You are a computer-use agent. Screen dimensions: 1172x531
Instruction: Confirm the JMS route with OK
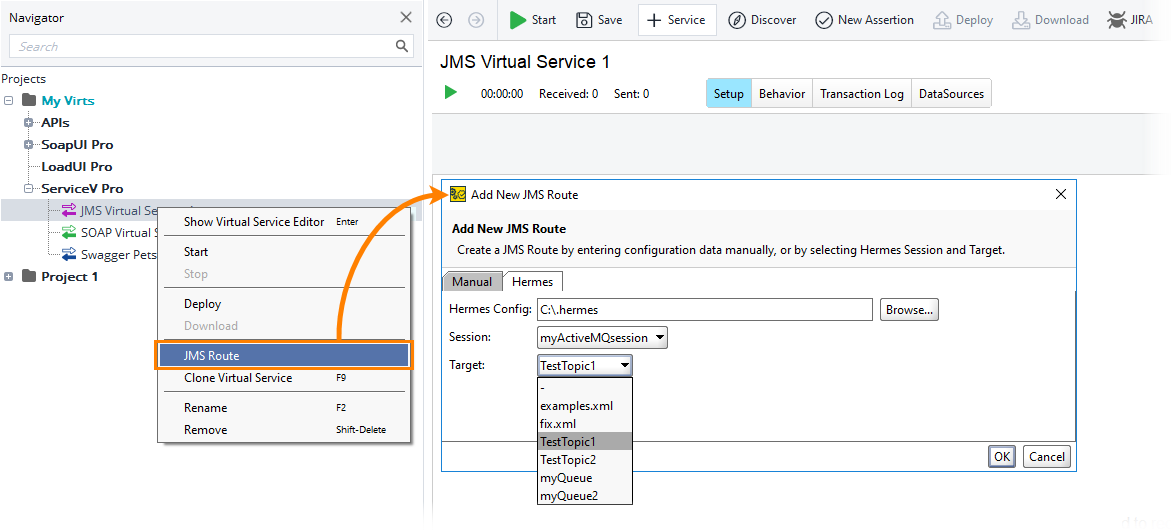tap(1002, 456)
